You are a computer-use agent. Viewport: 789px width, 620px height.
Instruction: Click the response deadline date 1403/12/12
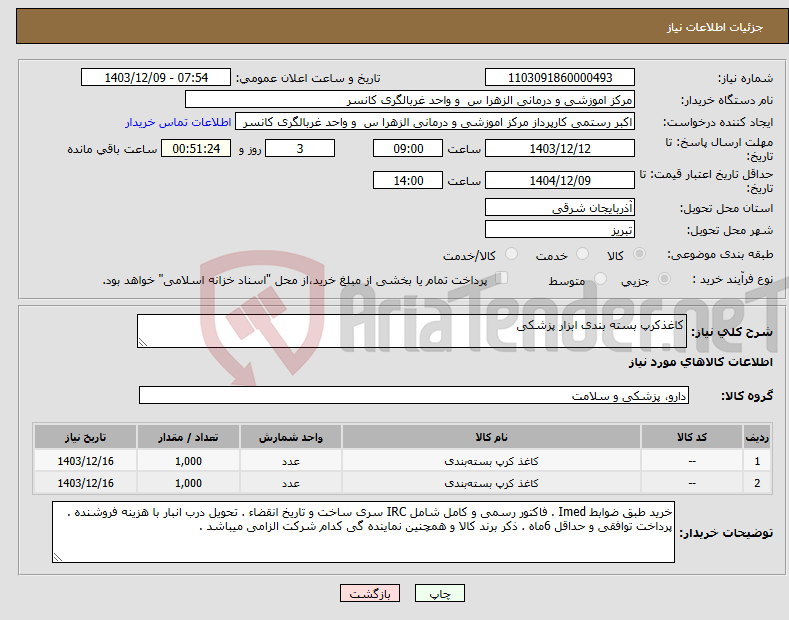[x=560, y=148]
